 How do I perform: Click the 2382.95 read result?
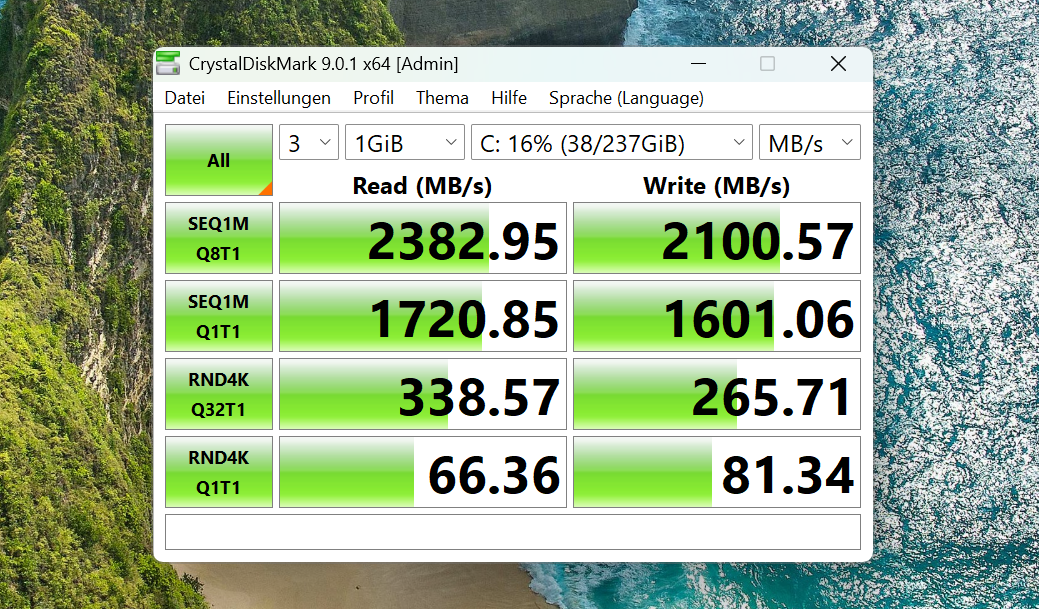click(423, 238)
